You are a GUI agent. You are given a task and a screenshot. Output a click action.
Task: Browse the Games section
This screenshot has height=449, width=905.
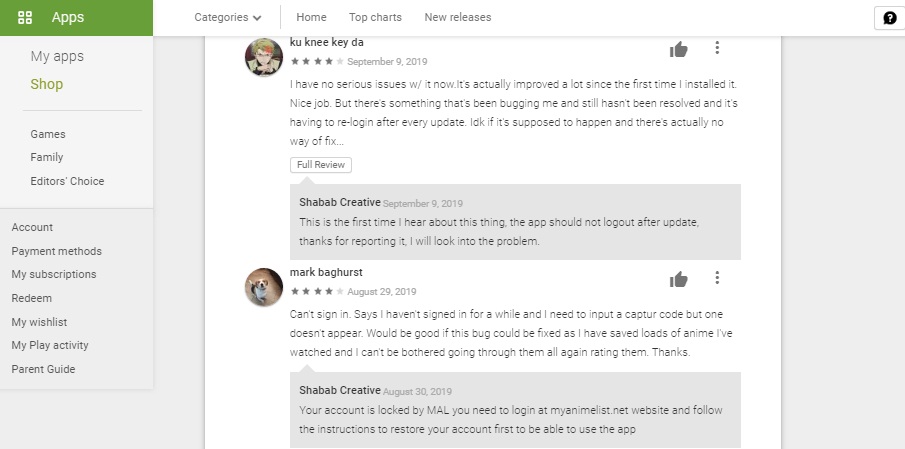[48, 134]
